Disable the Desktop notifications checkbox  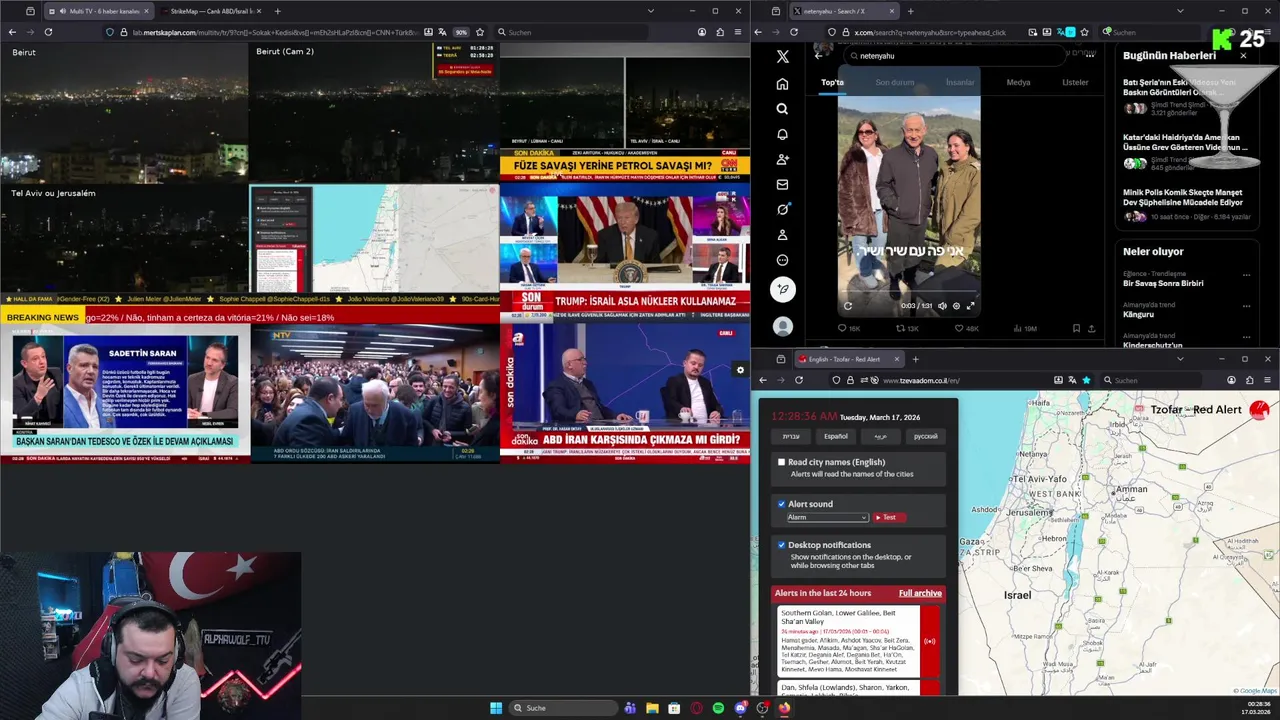781,545
